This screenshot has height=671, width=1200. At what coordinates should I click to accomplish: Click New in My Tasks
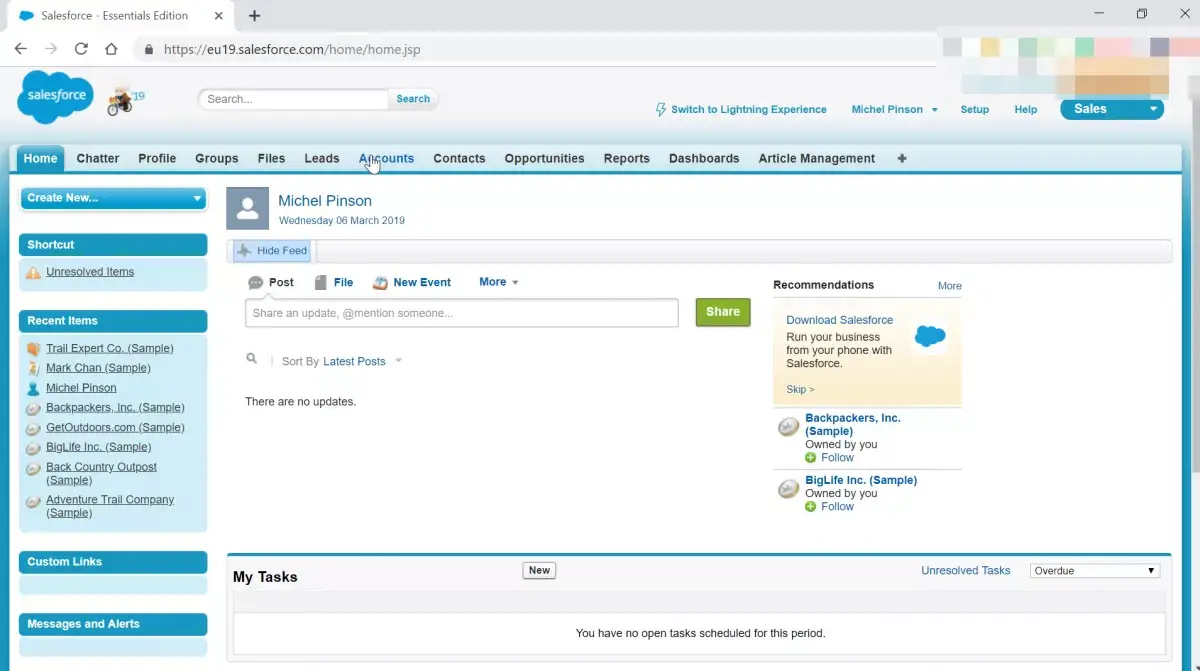coord(539,570)
